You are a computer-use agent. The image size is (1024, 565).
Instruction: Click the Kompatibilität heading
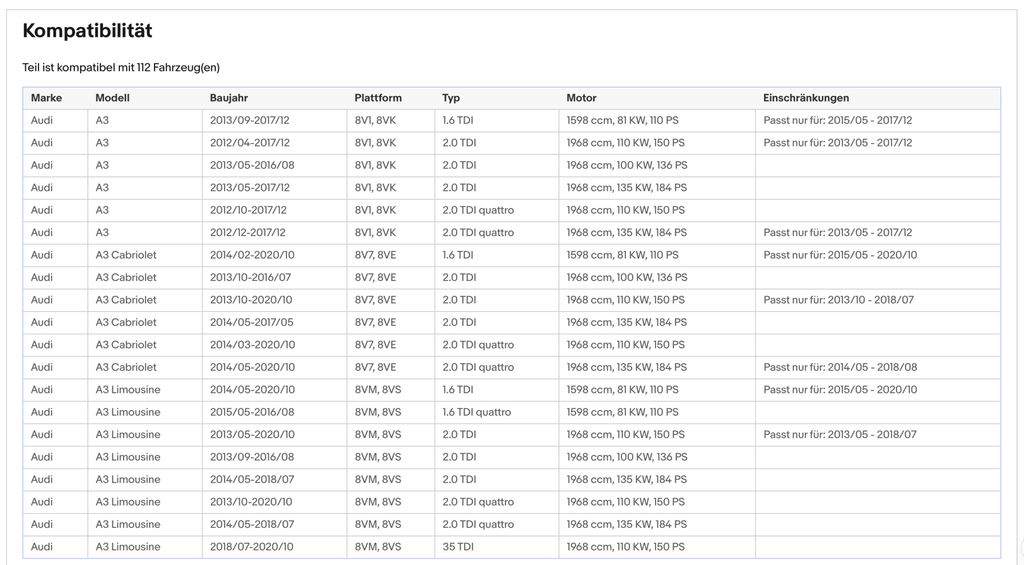point(88,31)
